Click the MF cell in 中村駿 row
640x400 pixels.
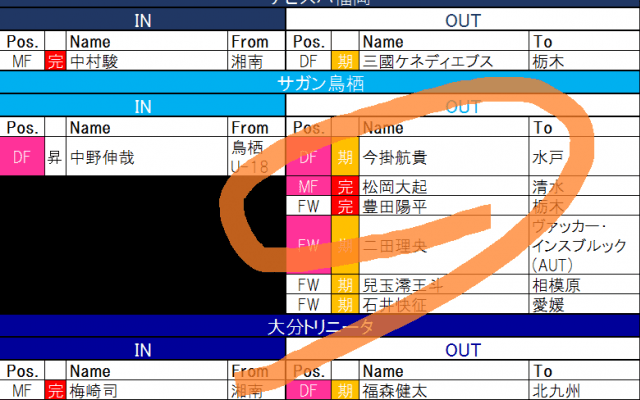22,62
